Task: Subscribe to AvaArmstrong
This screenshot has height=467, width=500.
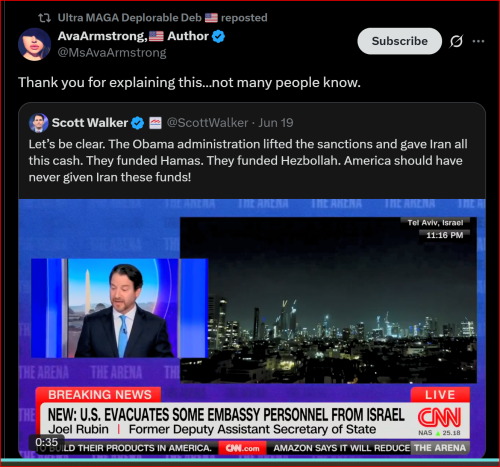Action: click(x=400, y=41)
